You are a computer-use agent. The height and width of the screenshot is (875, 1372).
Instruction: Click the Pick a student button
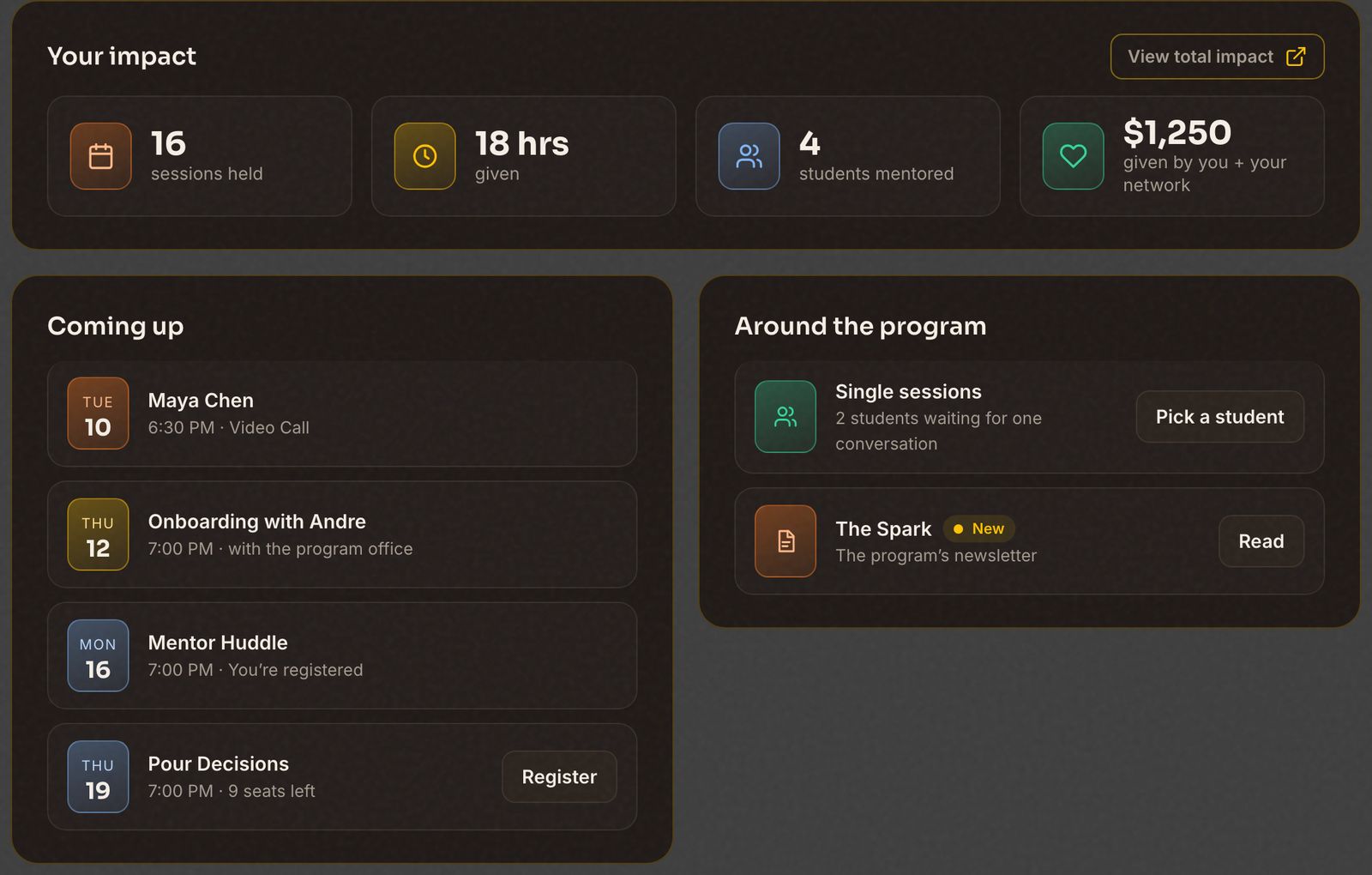click(x=1220, y=417)
